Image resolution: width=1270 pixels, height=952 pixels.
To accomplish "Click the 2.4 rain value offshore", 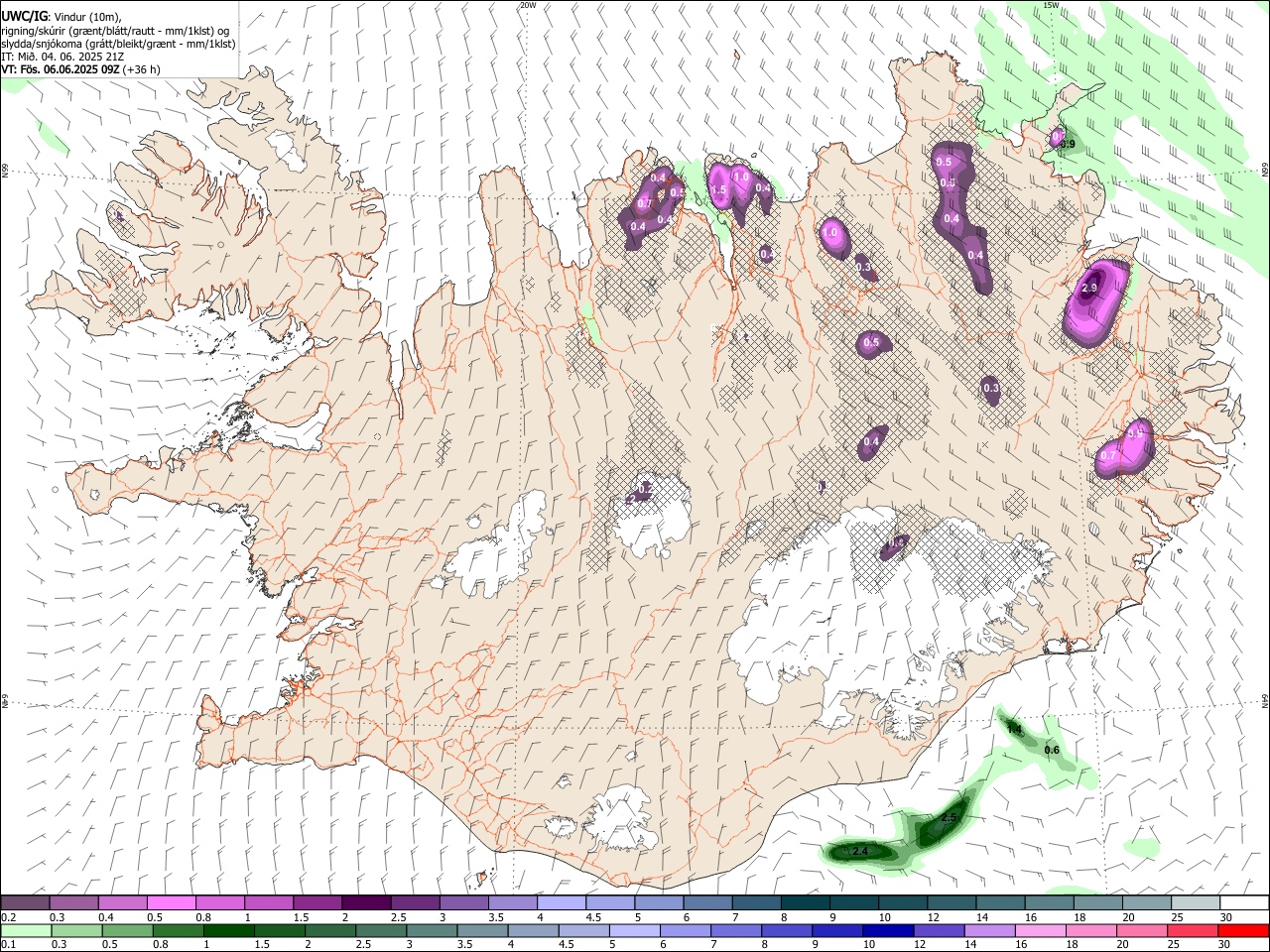I will 860,852.
